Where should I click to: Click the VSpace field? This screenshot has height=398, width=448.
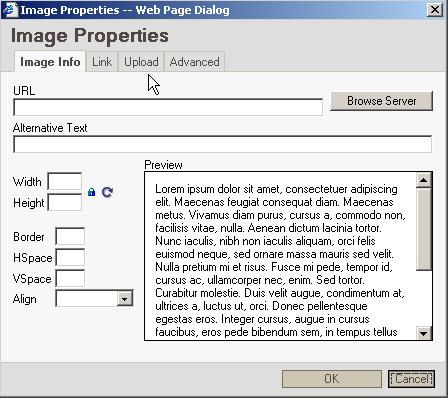tap(70, 278)
